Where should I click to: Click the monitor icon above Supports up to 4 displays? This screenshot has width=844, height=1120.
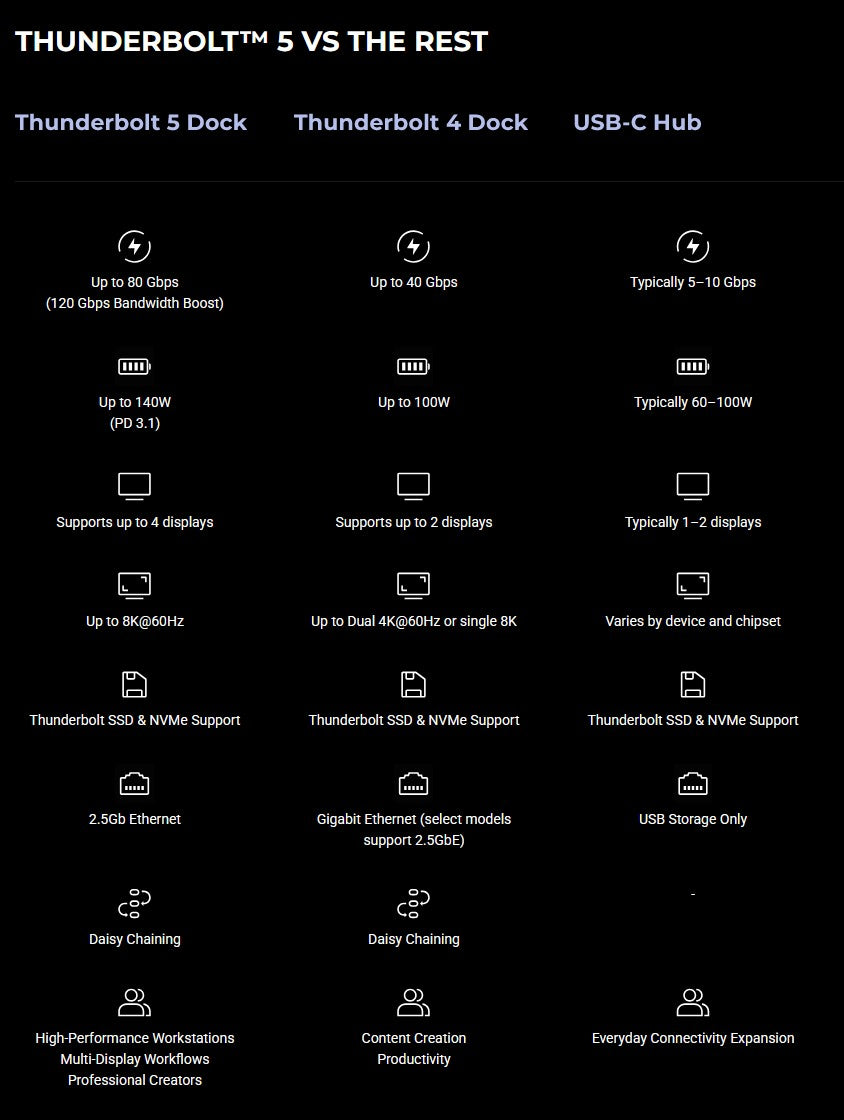pos(134,486)
